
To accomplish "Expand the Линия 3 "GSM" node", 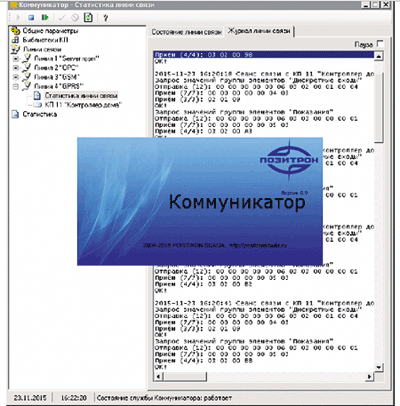I will 16,77.
